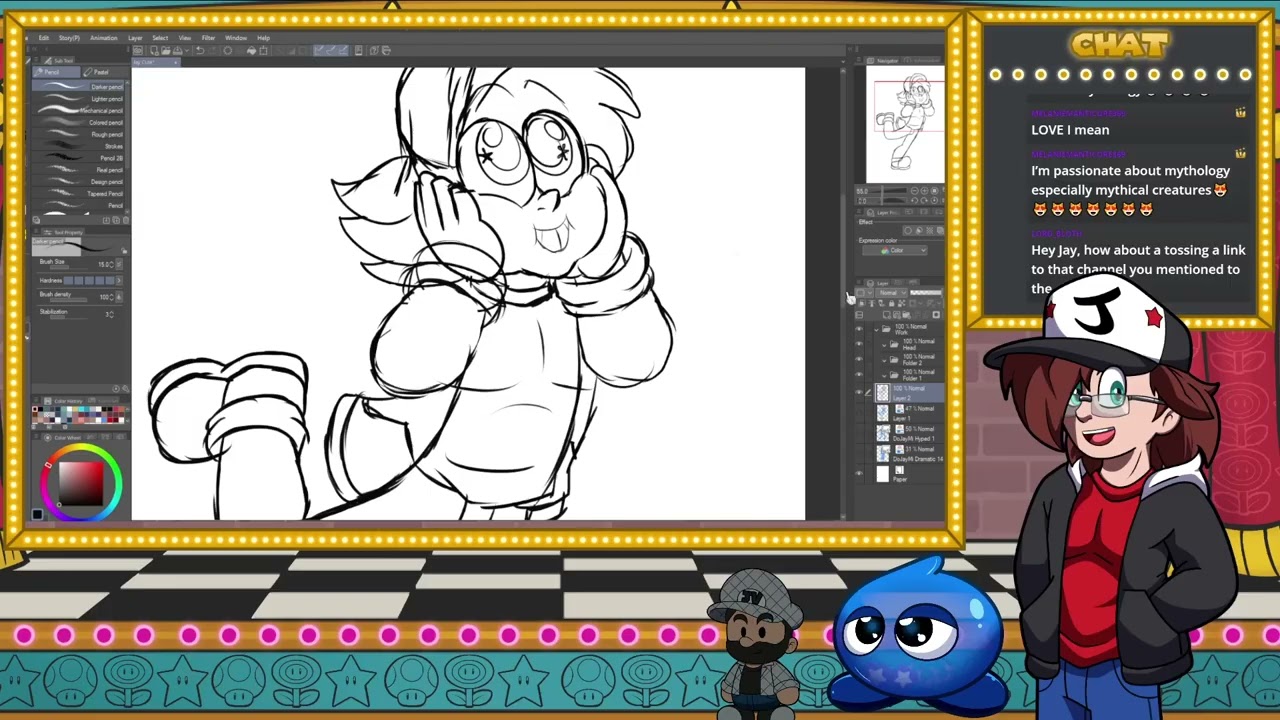Click the Open file icon
The image size is (1280, 720).
[165, 50]
